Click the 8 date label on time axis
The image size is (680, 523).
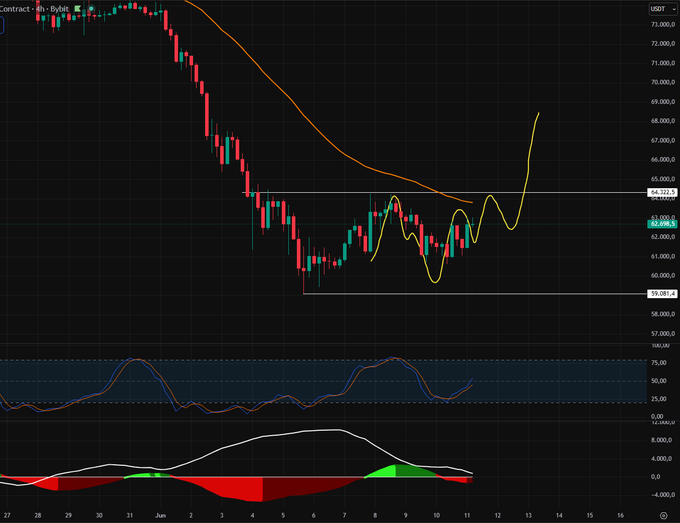point(375,515)
